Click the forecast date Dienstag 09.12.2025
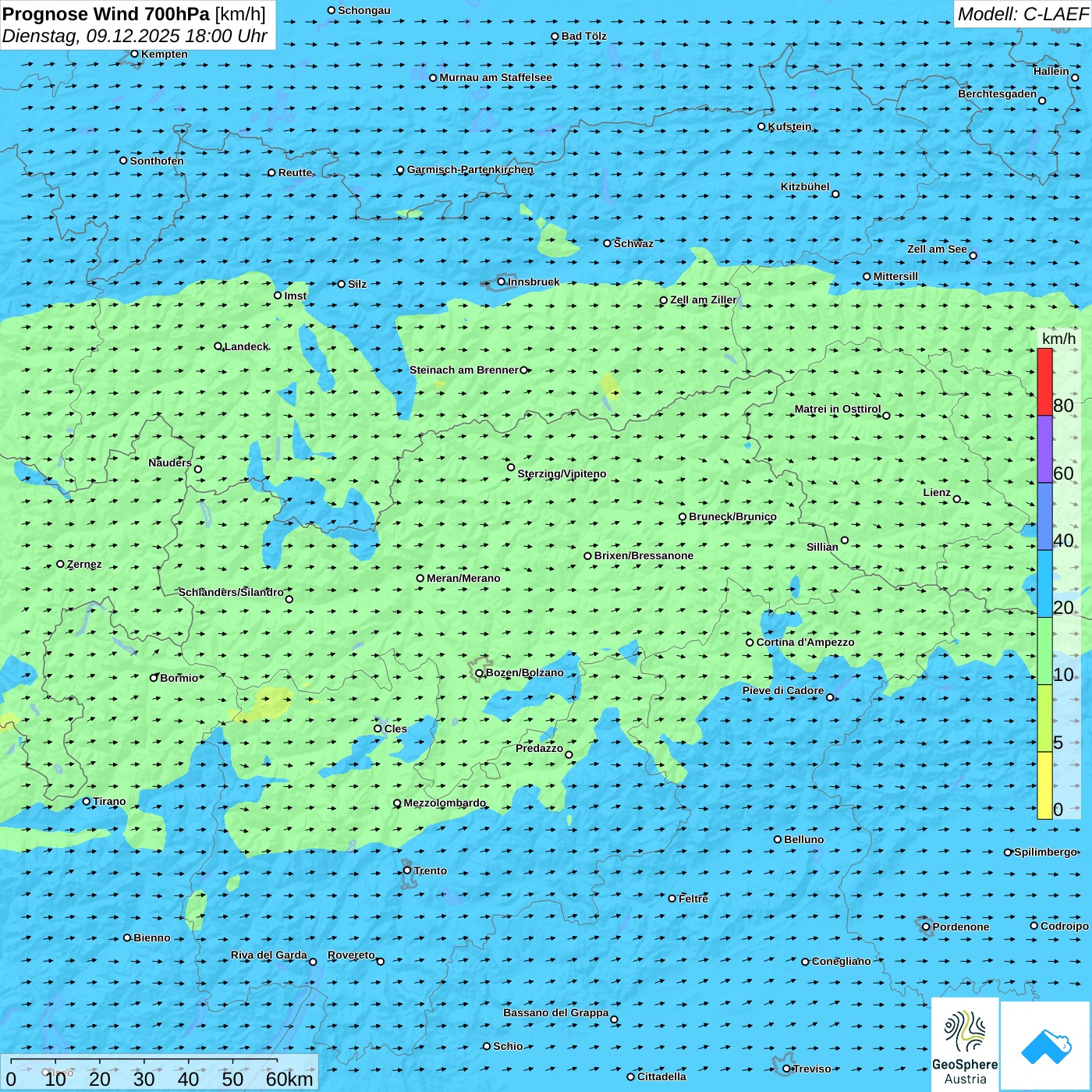The image size is (1092, 1092). (134, 36)
